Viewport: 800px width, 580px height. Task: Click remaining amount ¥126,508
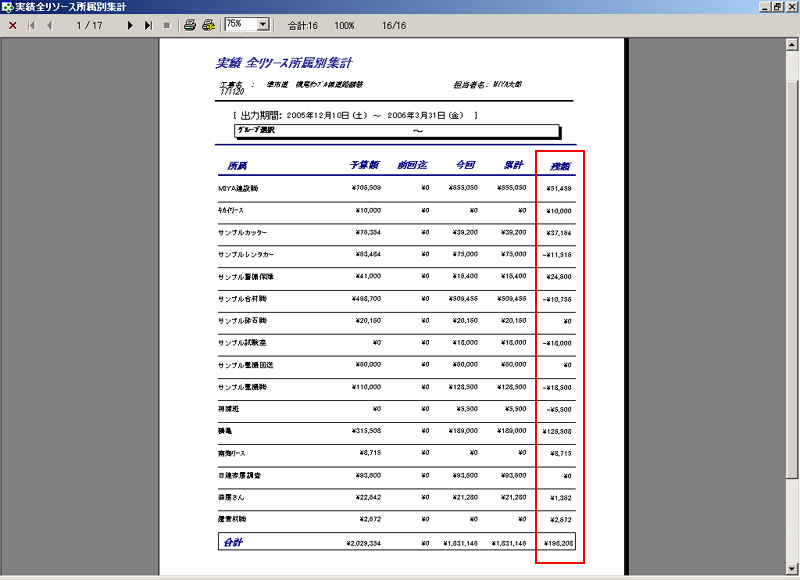coord(557,432)
